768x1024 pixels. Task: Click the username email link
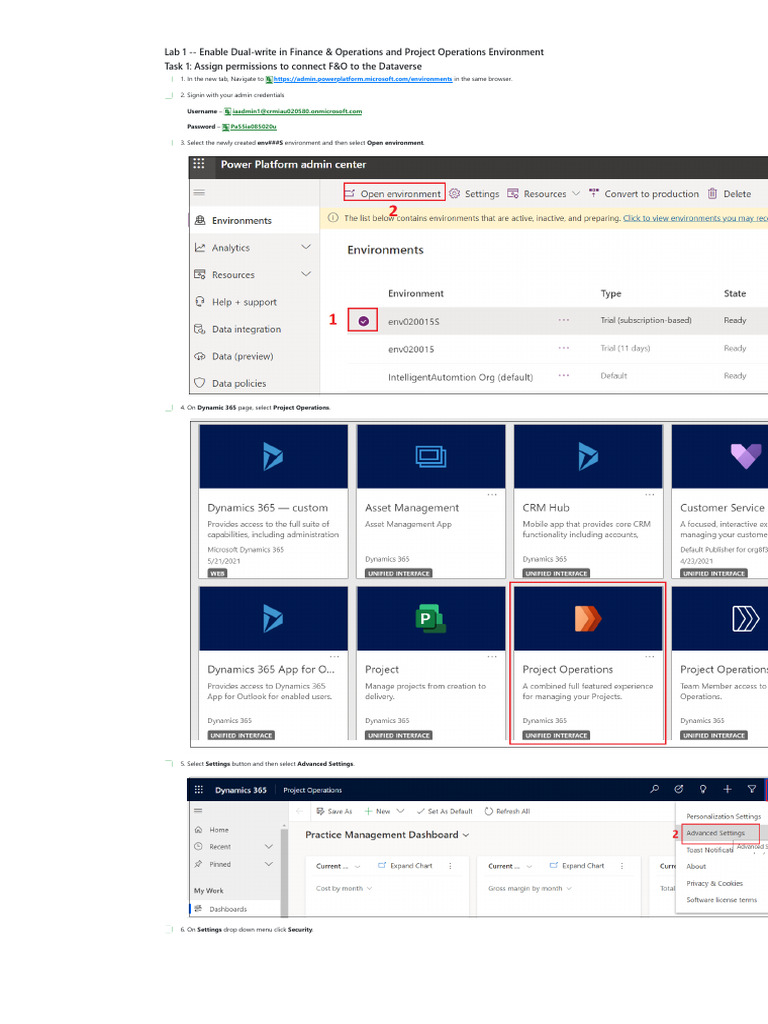pos(297,111)
